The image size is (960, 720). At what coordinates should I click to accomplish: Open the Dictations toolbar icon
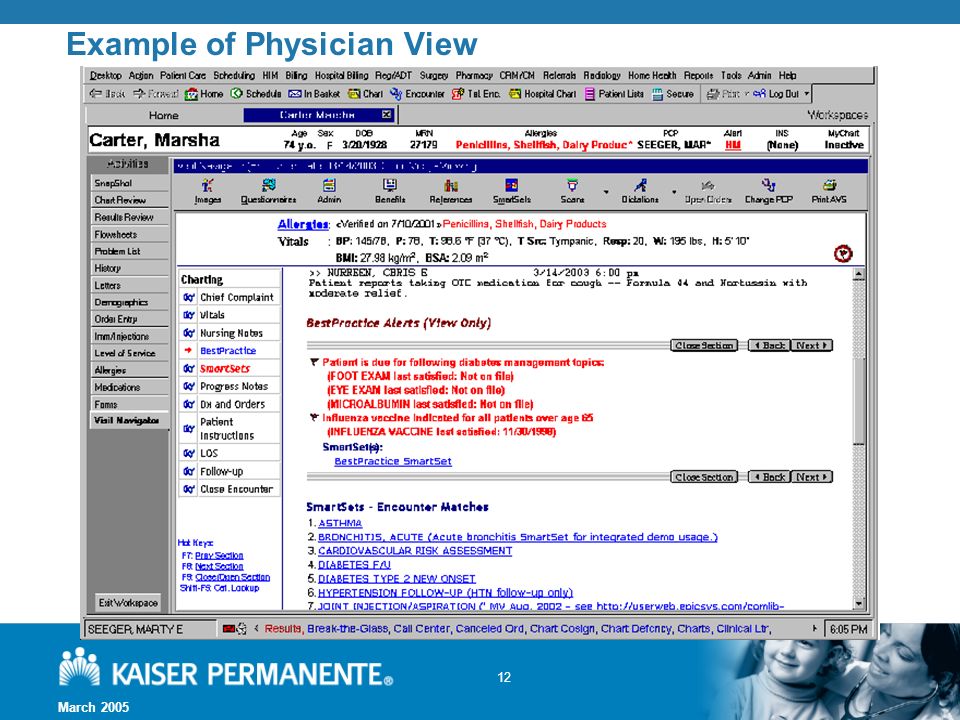(x=640, y=192)
